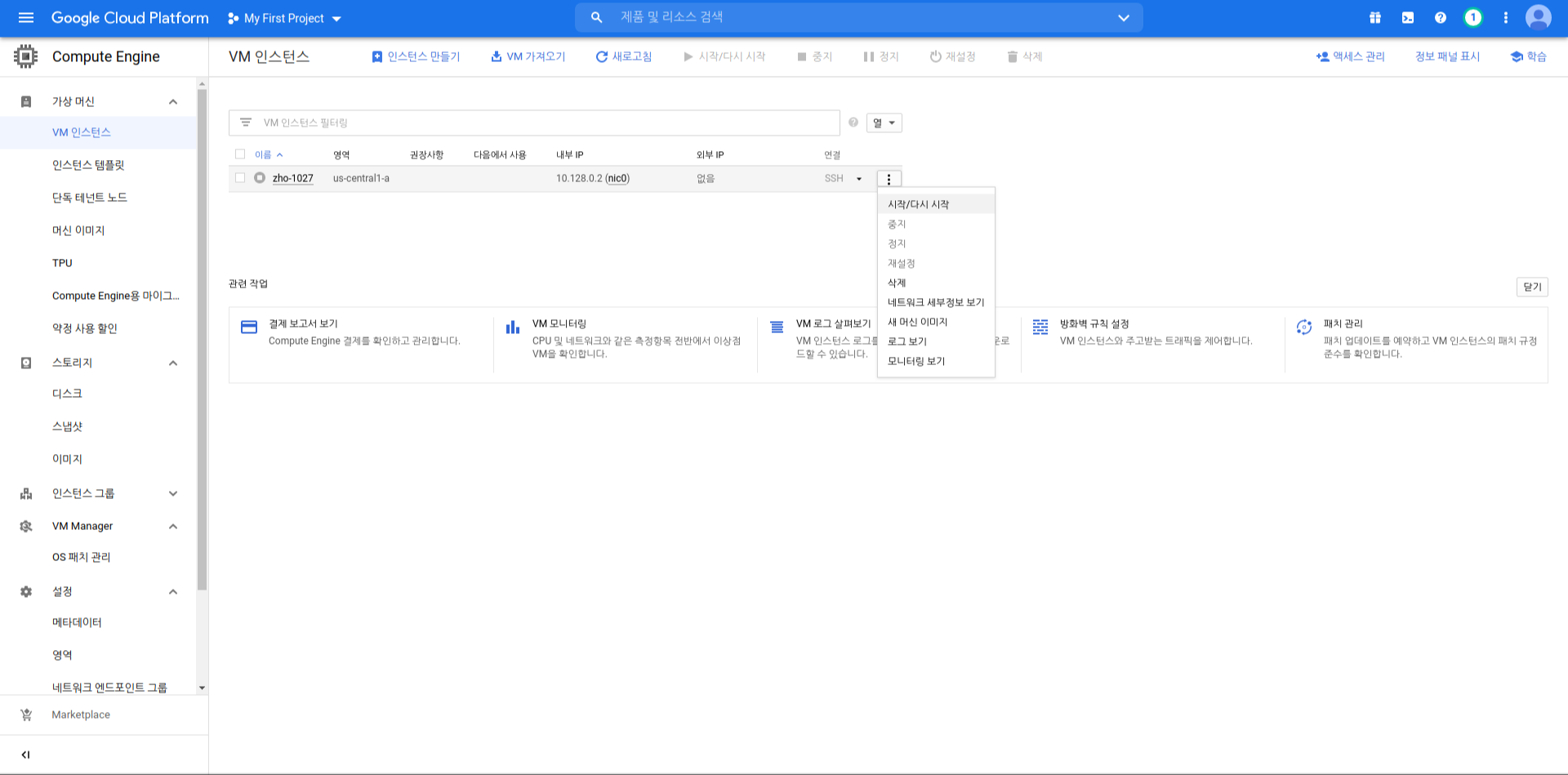Open OS 패치 관리 in sidebar
The width and height of the screenshot is (1568, 775).
coord(81,557)
